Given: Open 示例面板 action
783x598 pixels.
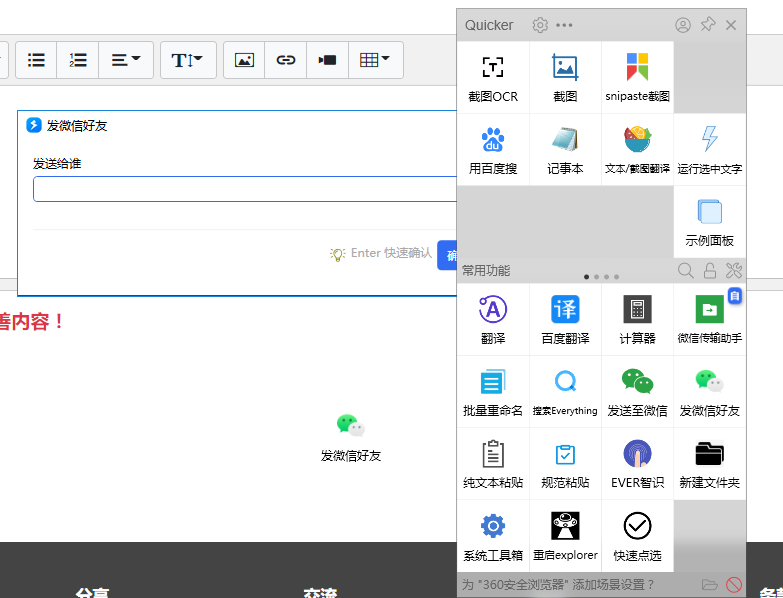Looking at the screenshot, I should [710, 222].
